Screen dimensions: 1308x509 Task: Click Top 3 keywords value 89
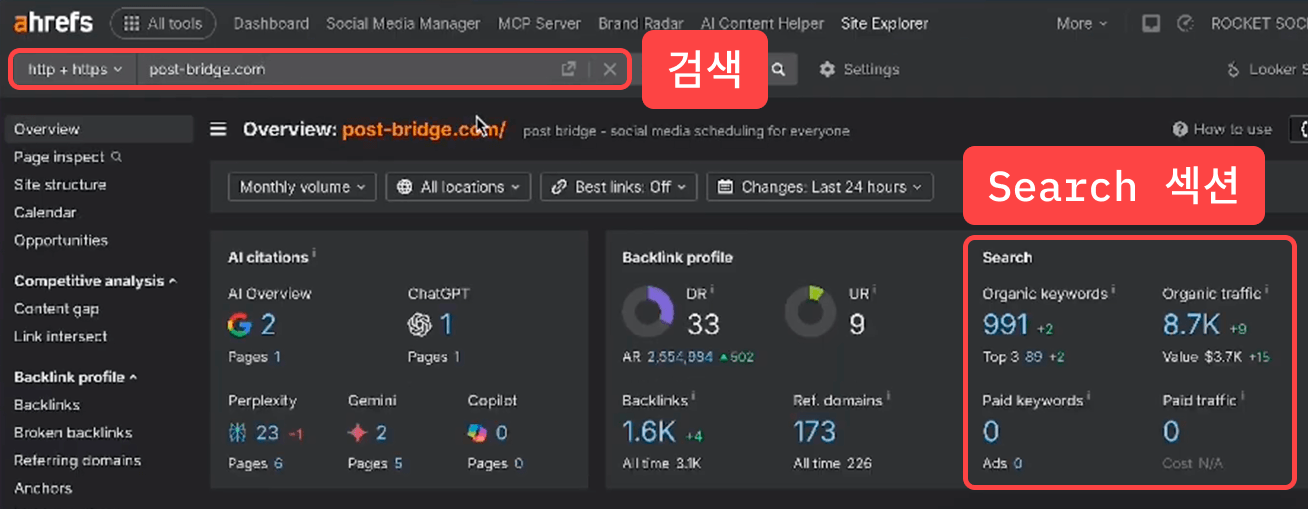coord(1033,357)
